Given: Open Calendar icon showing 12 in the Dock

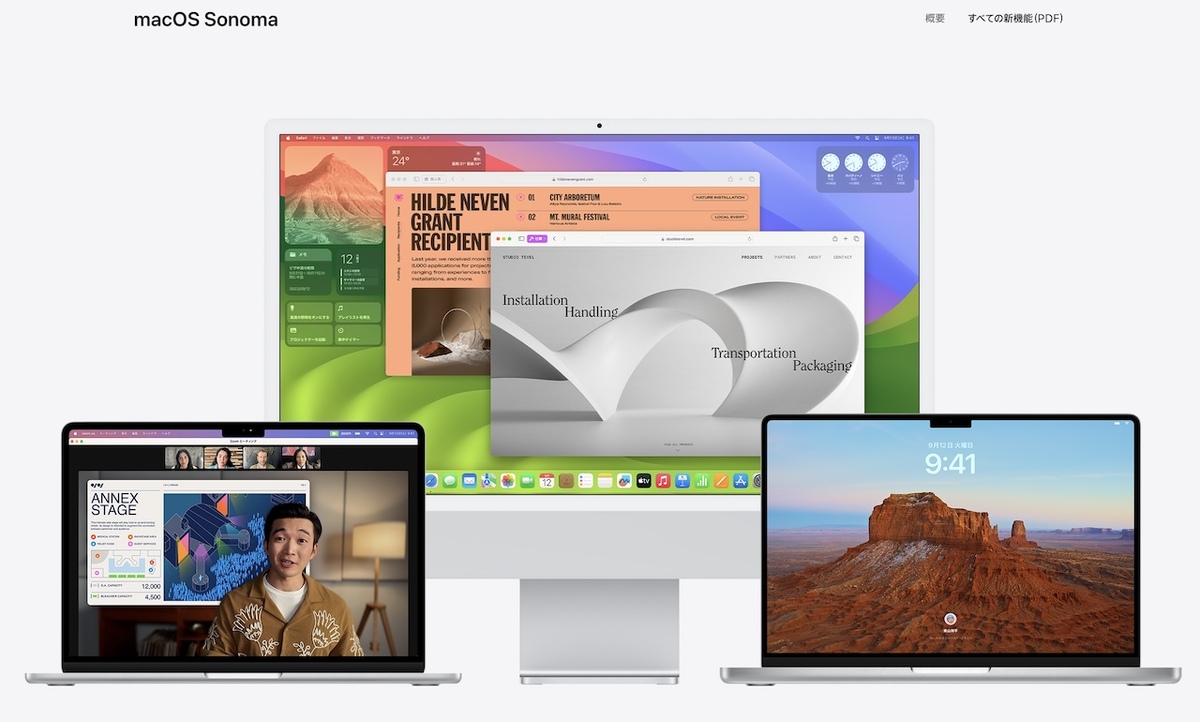Looking at the screenshot, I should (547, 481).
